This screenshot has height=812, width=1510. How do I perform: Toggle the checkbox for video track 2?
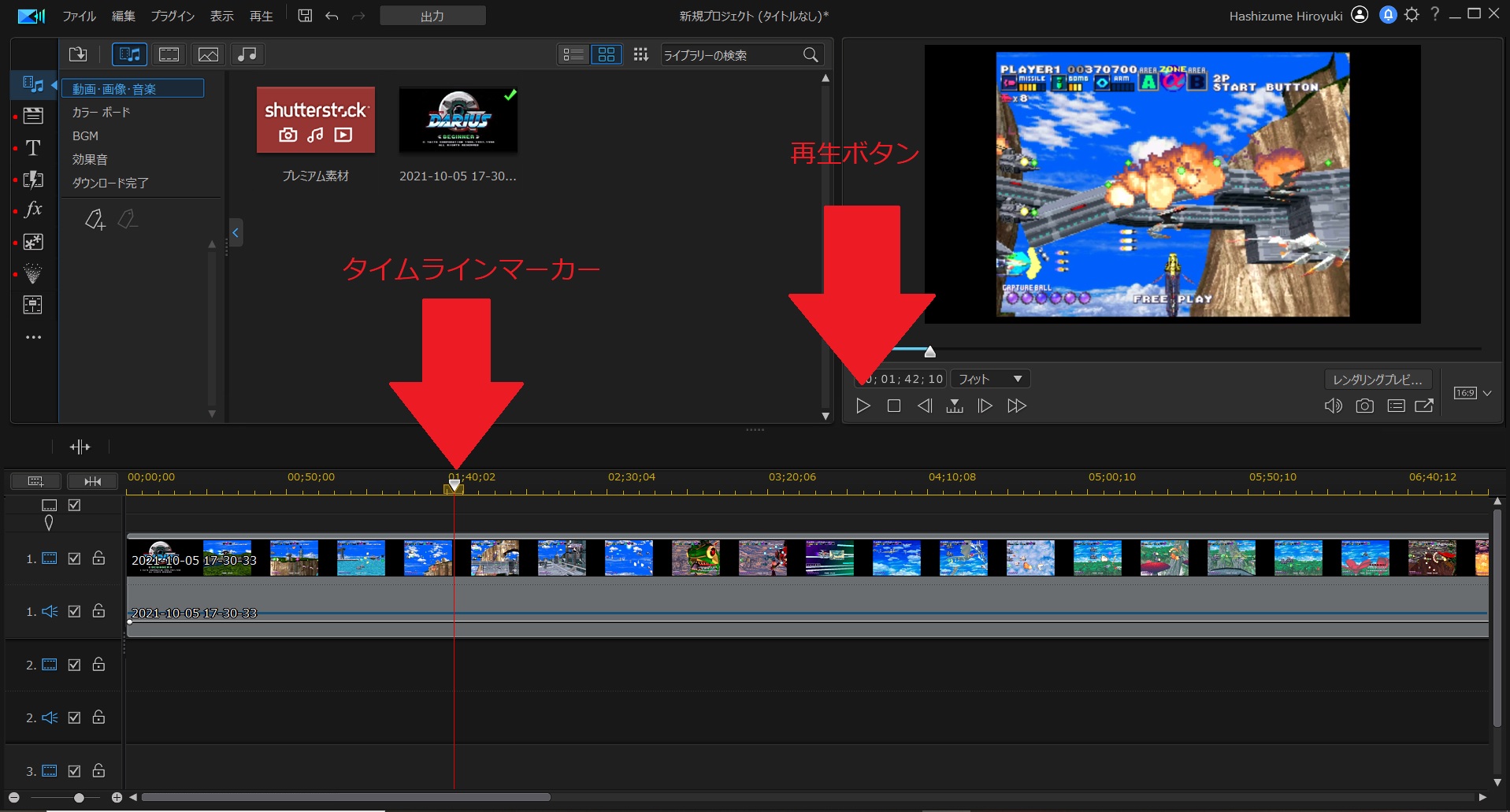click(x=74, y=665)
